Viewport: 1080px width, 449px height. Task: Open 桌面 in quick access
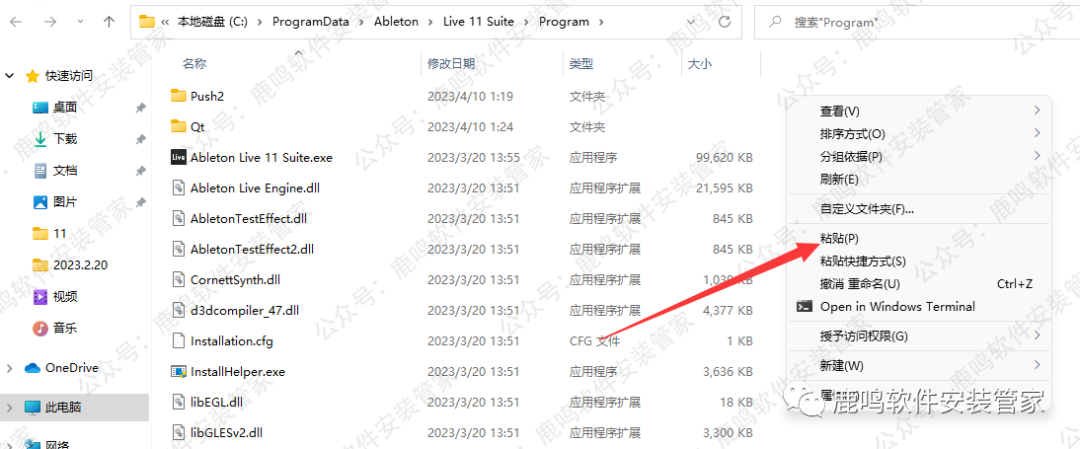pyautogui.click(x=65, y=107)
